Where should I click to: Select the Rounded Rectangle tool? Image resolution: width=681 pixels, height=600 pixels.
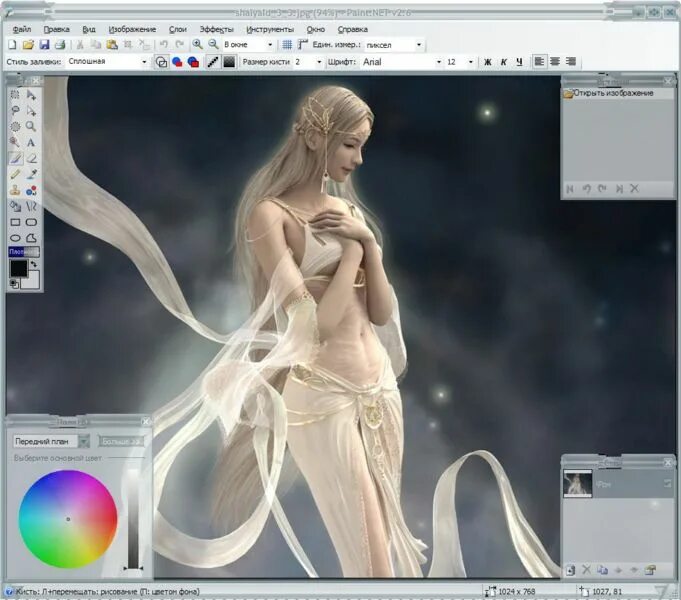(31, 222)
